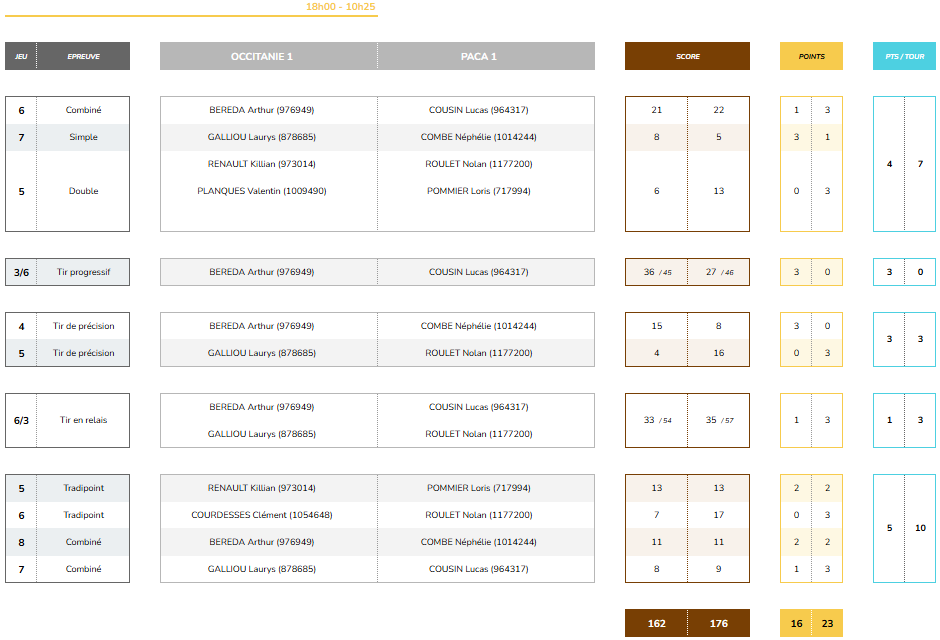This screenshot has height=640, width=940.
Task: Open player COURDESSES Clément (1054648)
Action: click(x=262, y=515)
